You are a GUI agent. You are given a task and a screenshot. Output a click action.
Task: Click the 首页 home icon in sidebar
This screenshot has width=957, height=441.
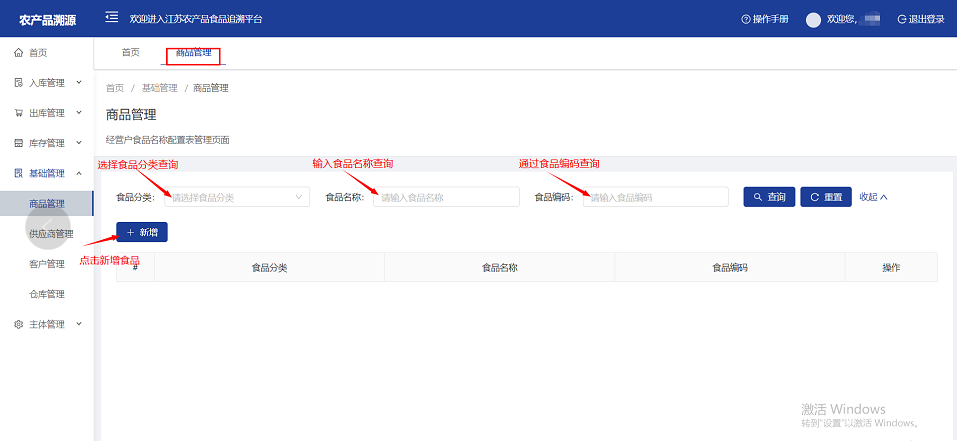18,53
